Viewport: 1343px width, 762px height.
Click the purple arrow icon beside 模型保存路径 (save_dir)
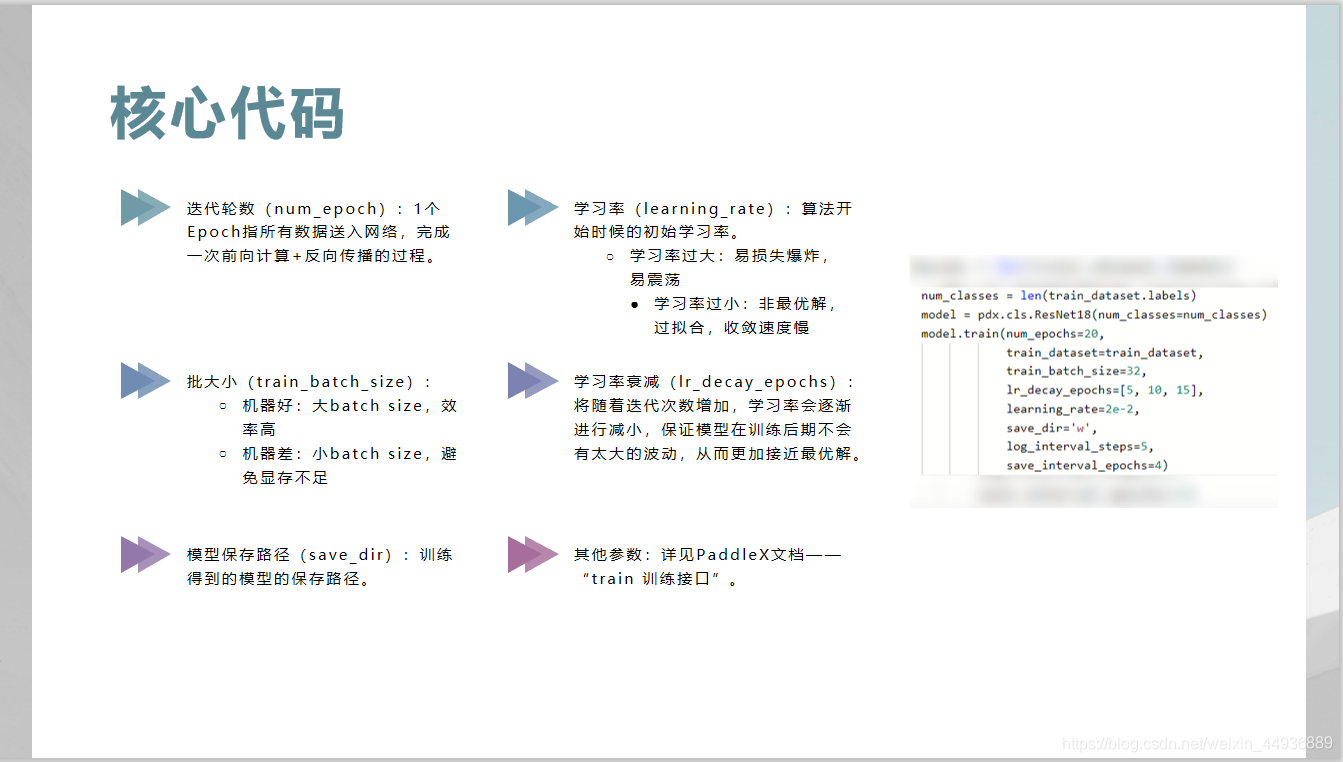(146, 554)
